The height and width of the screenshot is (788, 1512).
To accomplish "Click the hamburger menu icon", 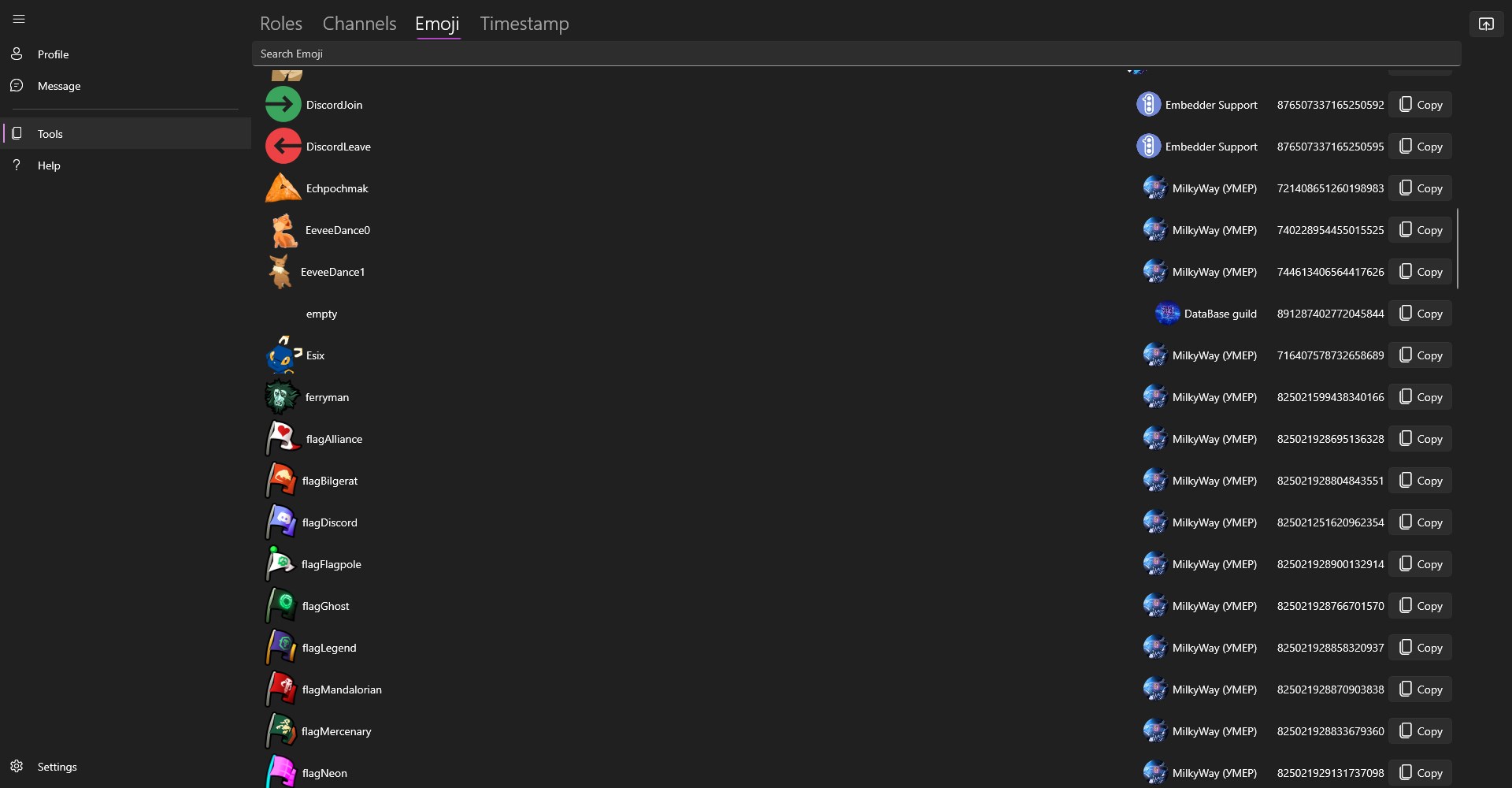I will click(19, 19).
